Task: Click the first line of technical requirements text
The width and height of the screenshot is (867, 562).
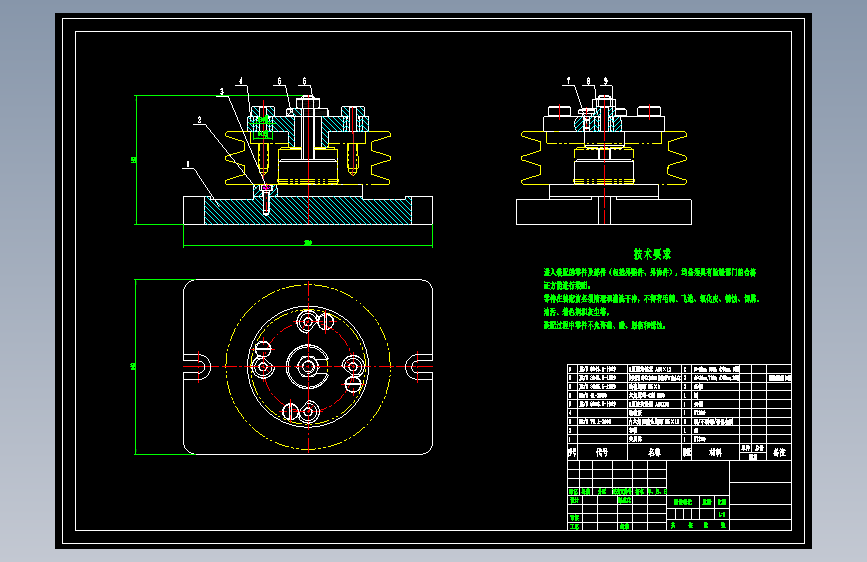Action: click(x=650, y=272)
